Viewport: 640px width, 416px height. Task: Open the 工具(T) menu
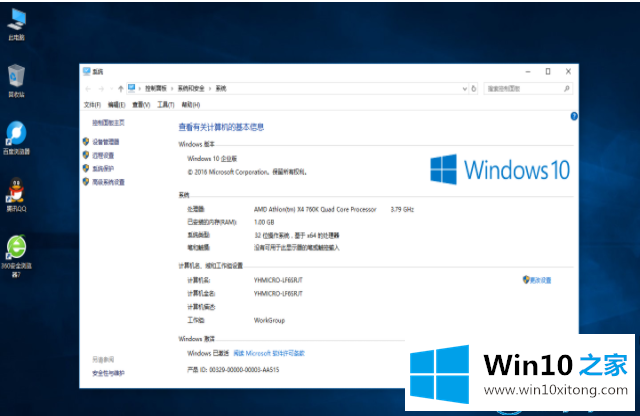point(166,105)
